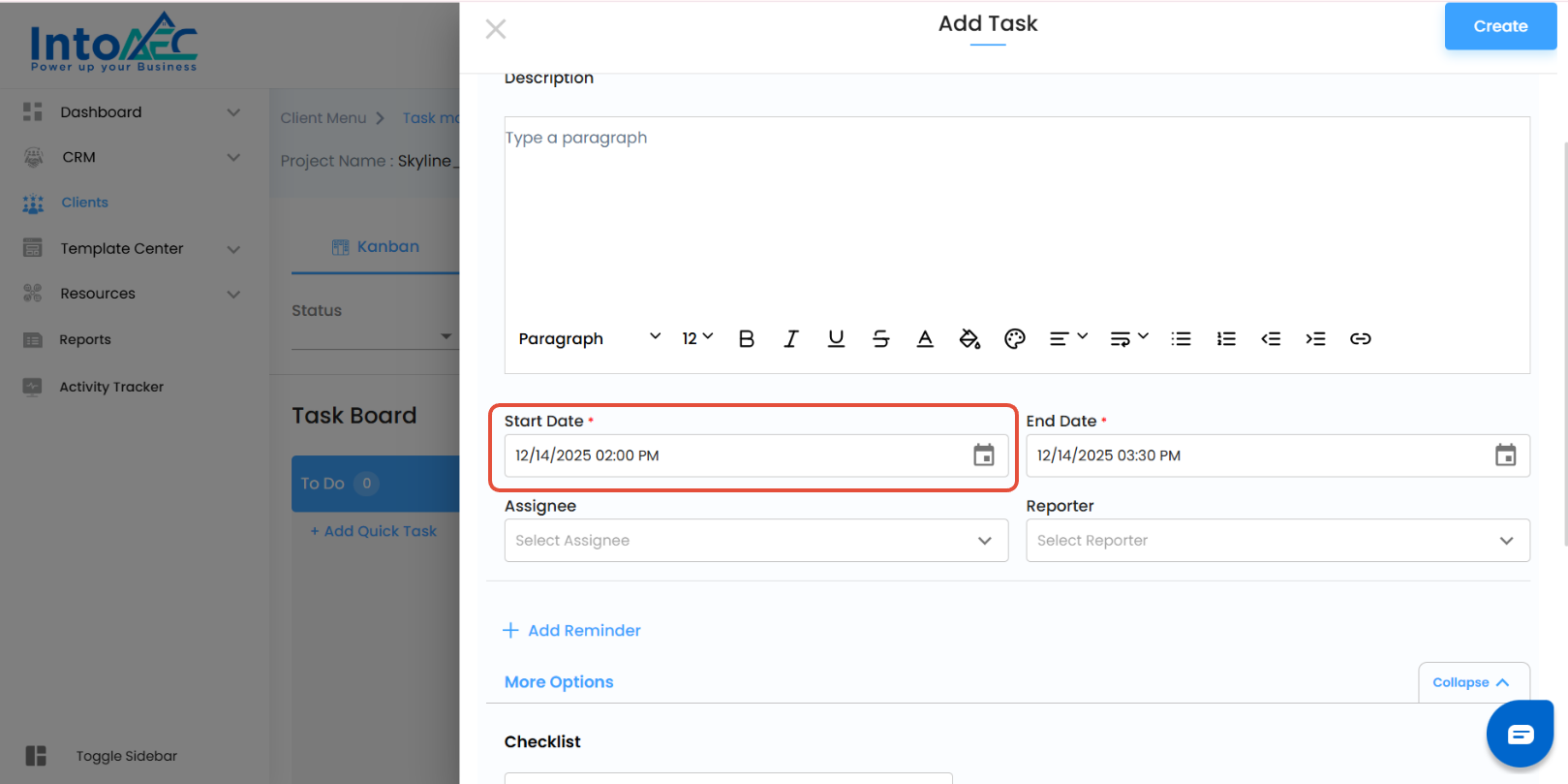Open the chat support widget
Screen dimensions: 1568x784
[1520, 734]
